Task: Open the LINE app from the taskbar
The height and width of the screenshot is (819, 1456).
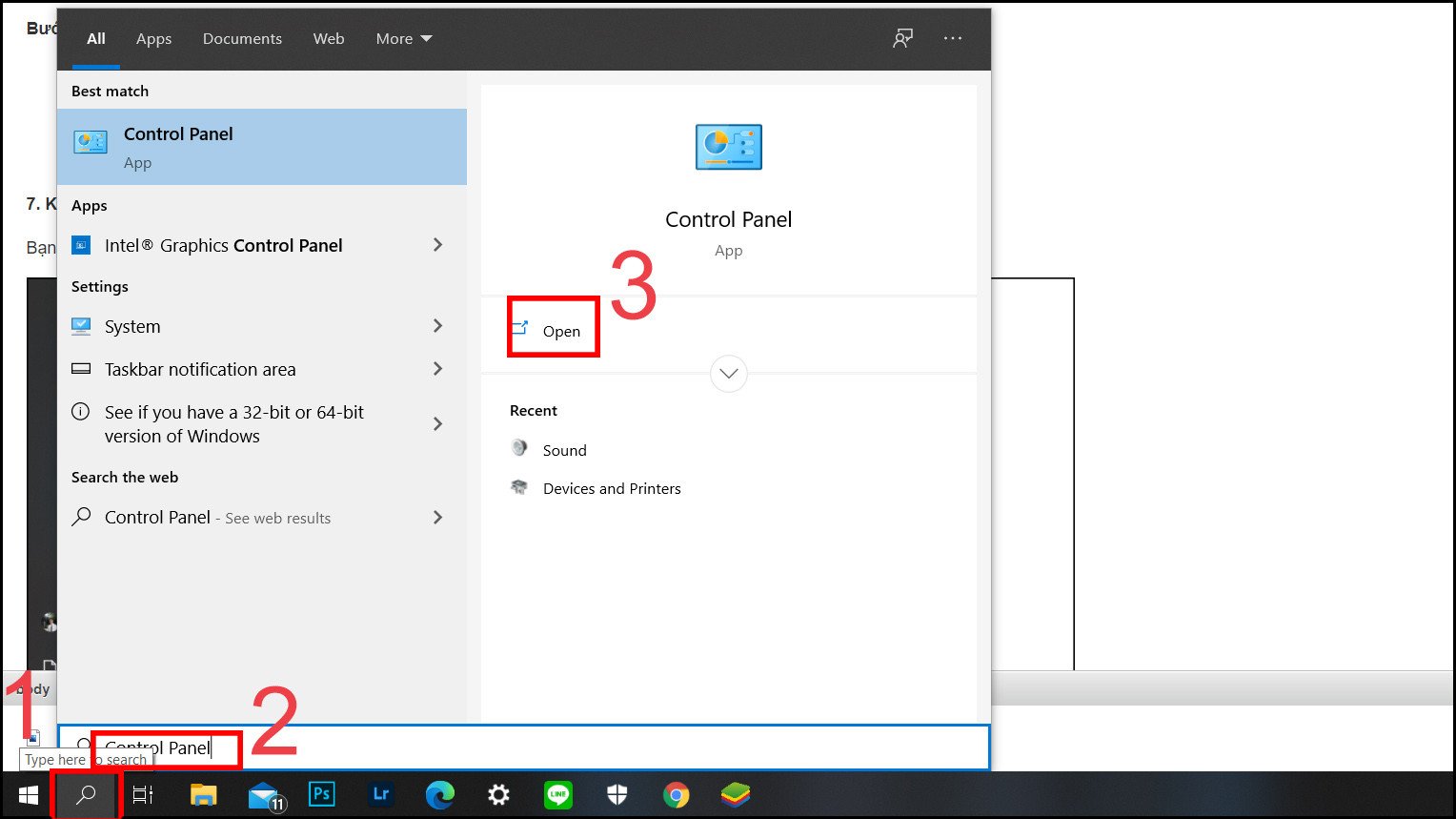Action: click(557, 794)
